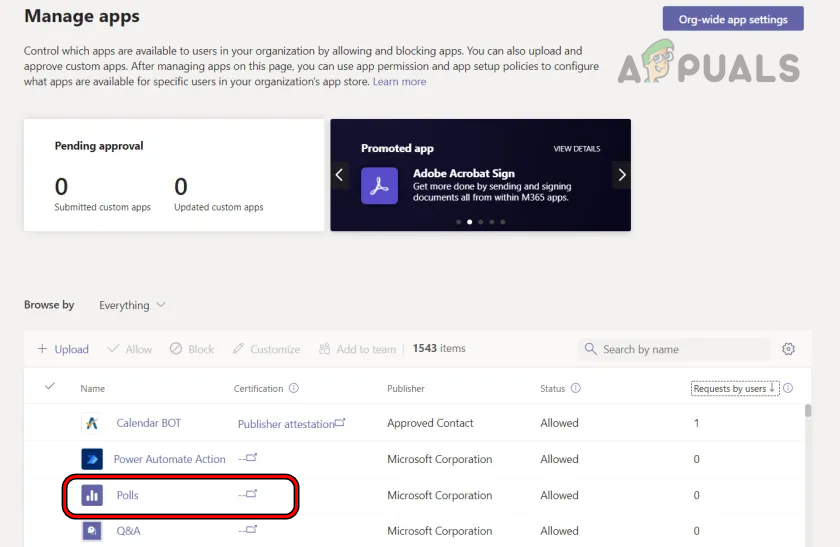
Task: Open Status column info icon
Action: click(575, 388)
